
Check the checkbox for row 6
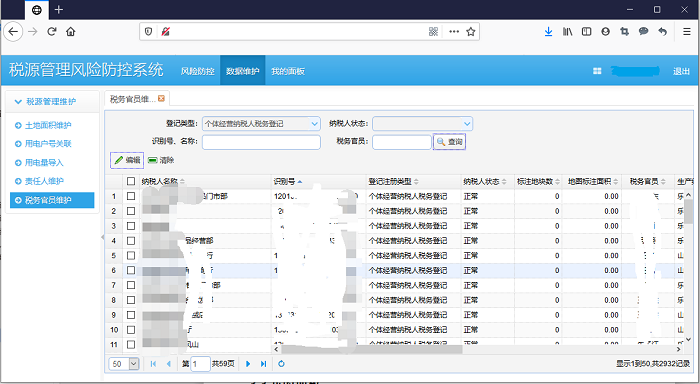pos(131,270)
